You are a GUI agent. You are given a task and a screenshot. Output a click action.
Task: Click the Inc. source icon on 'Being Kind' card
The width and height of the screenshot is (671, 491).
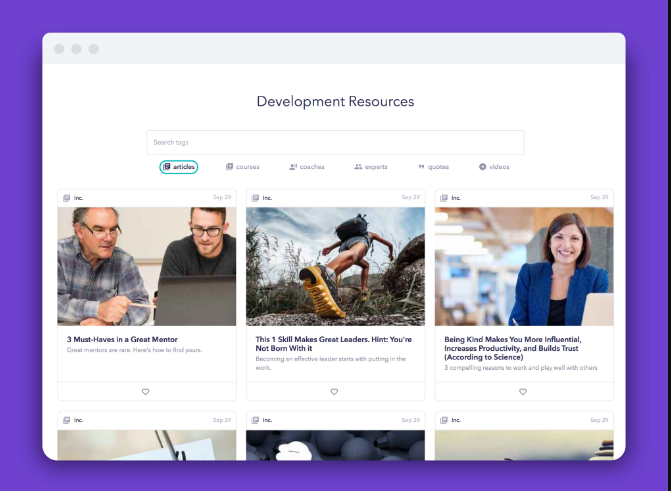click(x=444, y=198)
